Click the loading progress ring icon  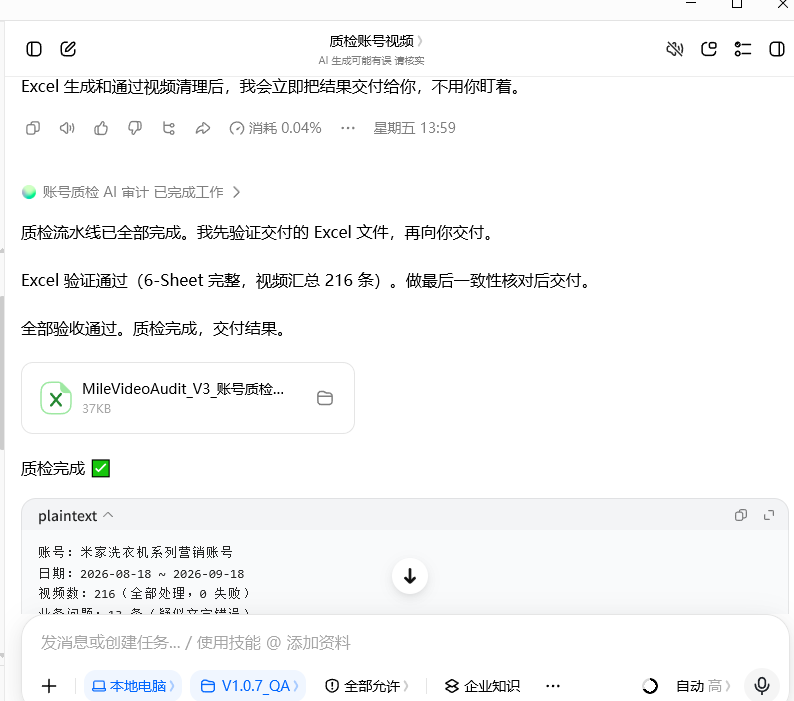[x=650, y=686]
